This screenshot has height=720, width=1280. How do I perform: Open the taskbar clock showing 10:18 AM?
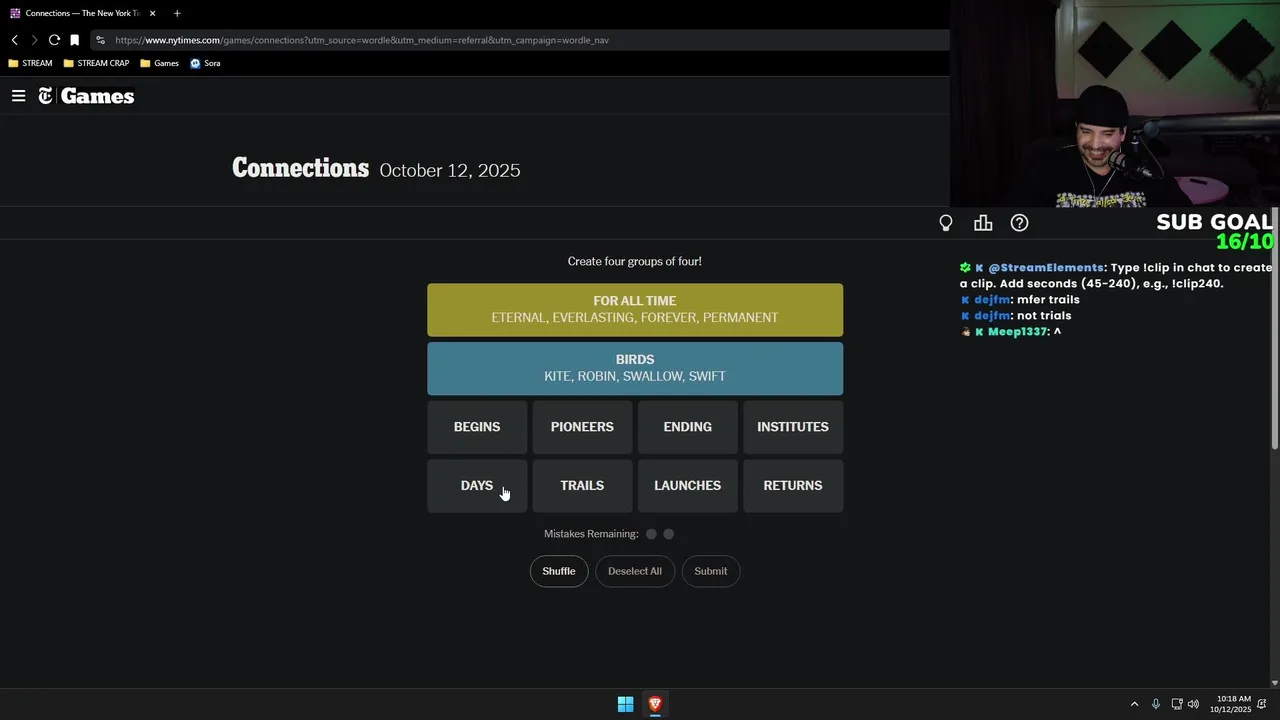(1230, 704)
